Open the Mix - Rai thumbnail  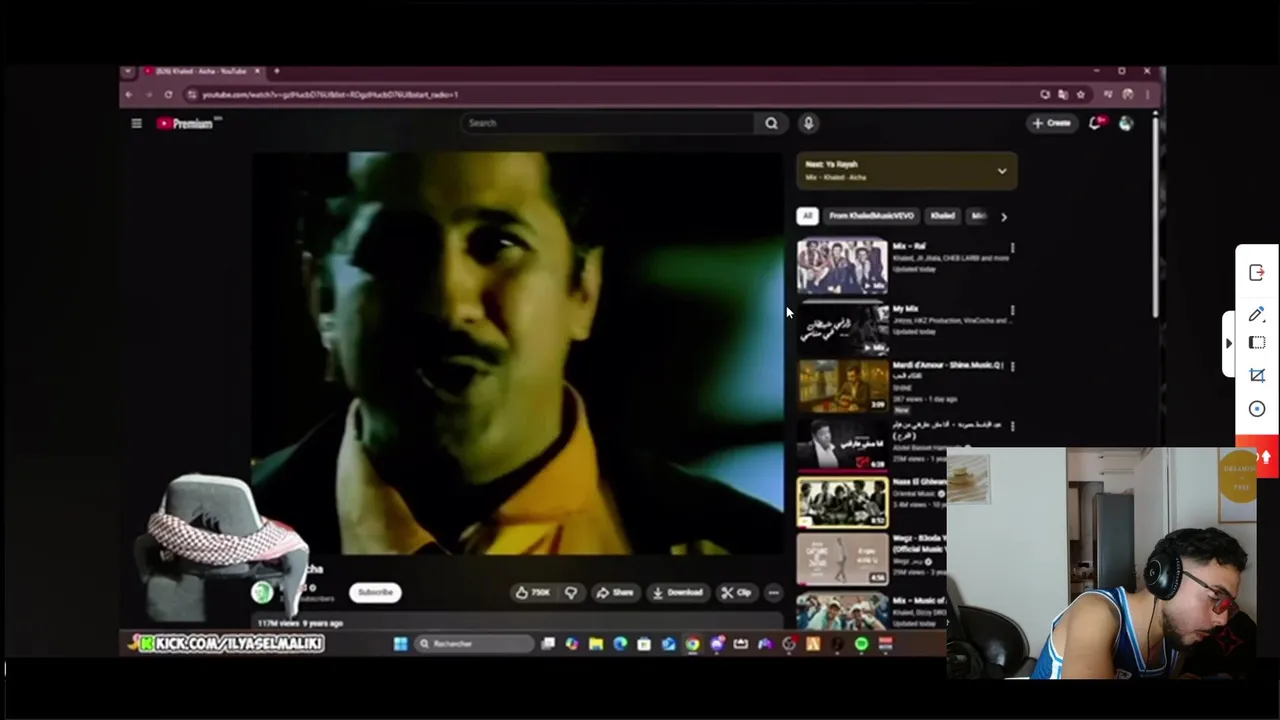[x=842, y=266]
